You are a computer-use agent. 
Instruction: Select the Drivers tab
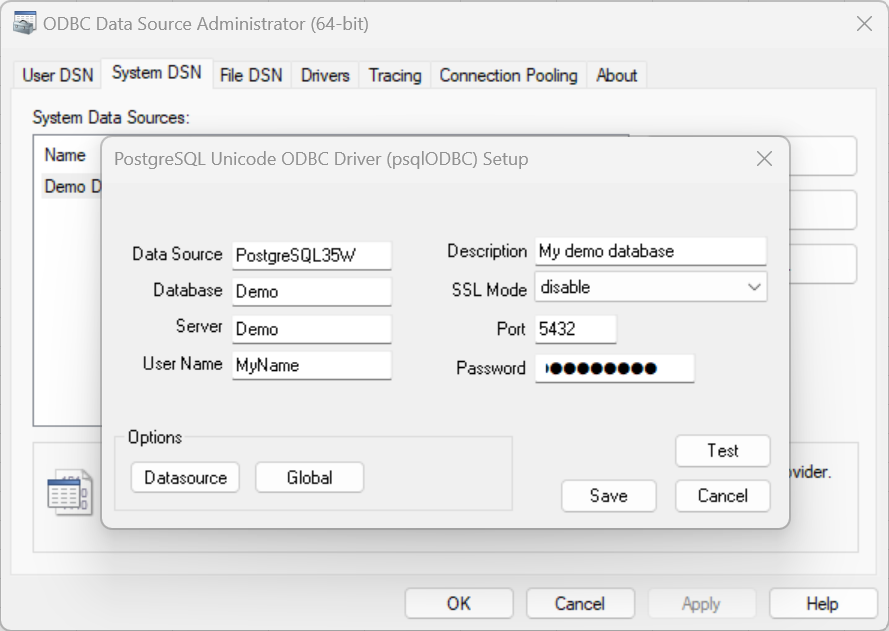tap(325, 75)
